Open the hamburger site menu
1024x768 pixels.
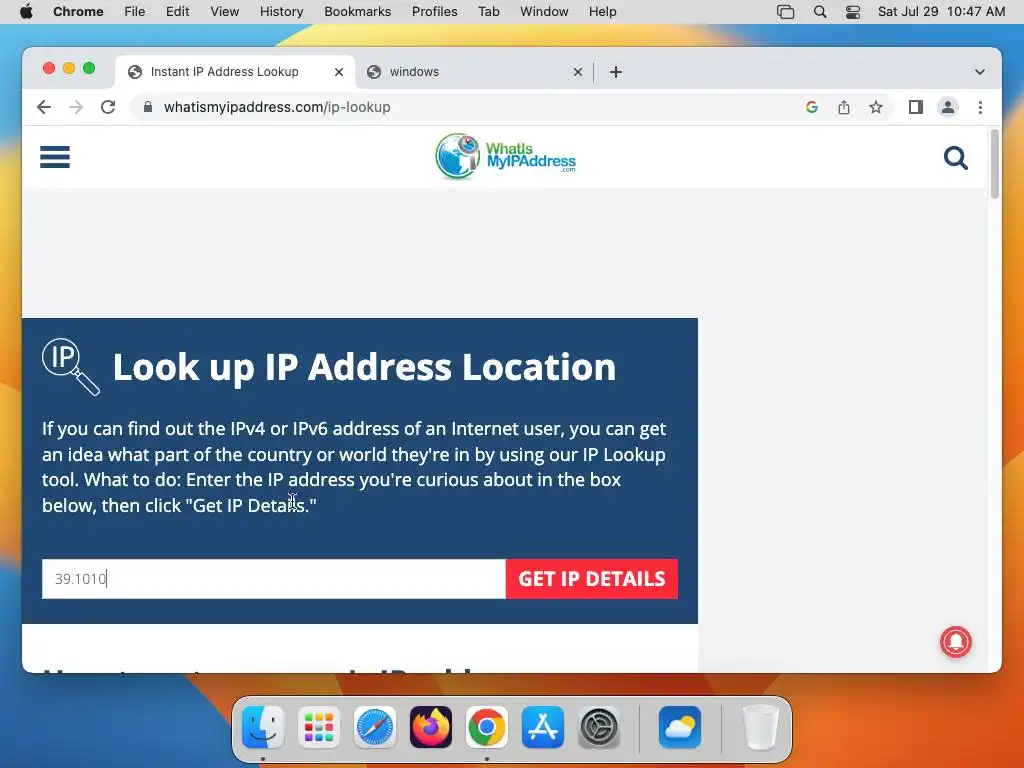[x=55, y=157]
